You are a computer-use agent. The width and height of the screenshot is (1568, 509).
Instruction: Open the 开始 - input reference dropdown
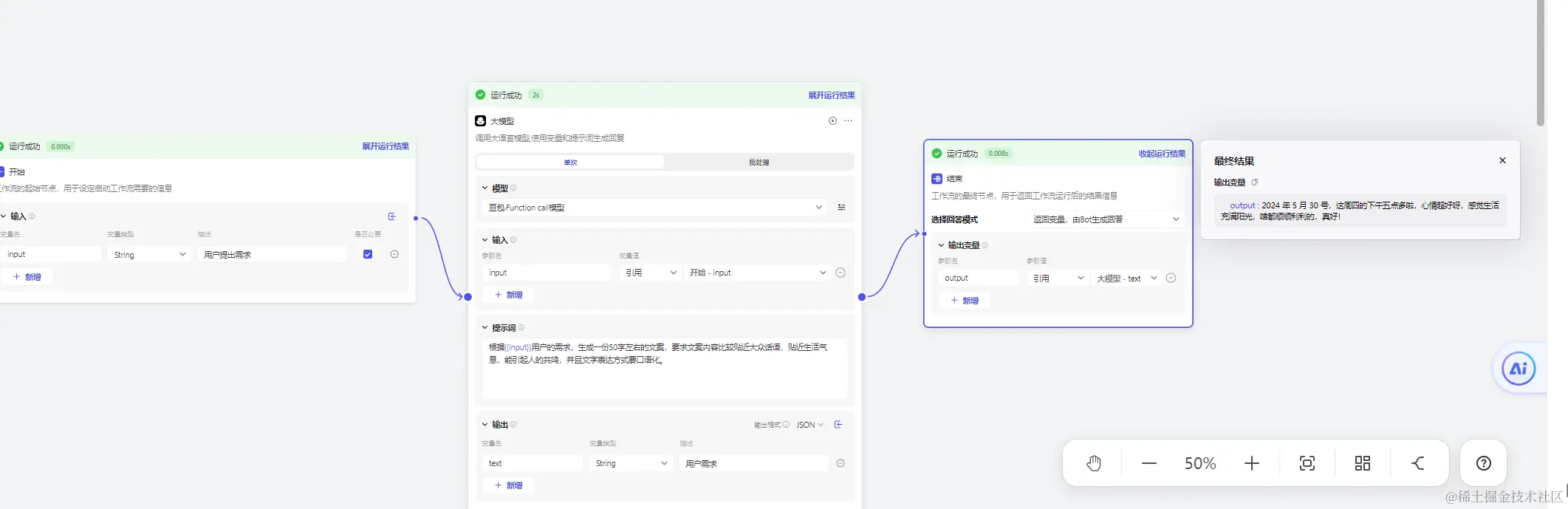757,273
